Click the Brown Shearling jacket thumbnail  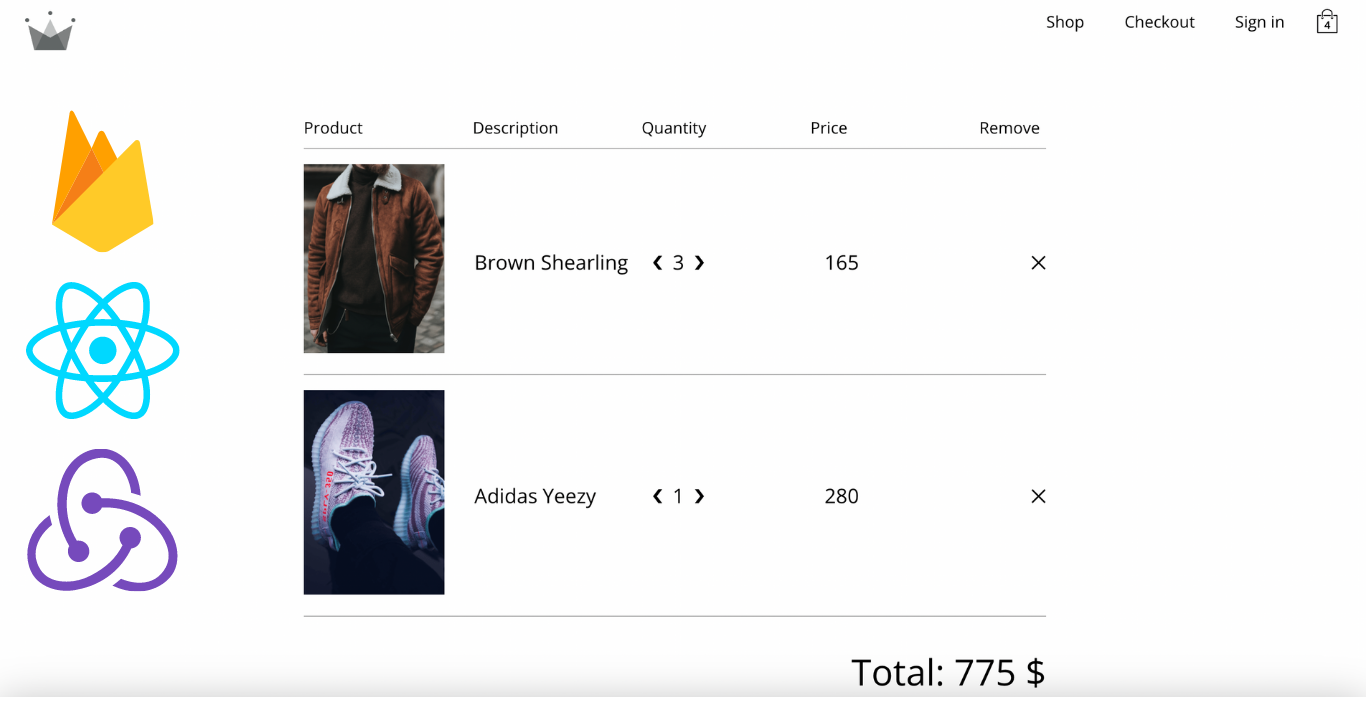(x=374, y=258)
